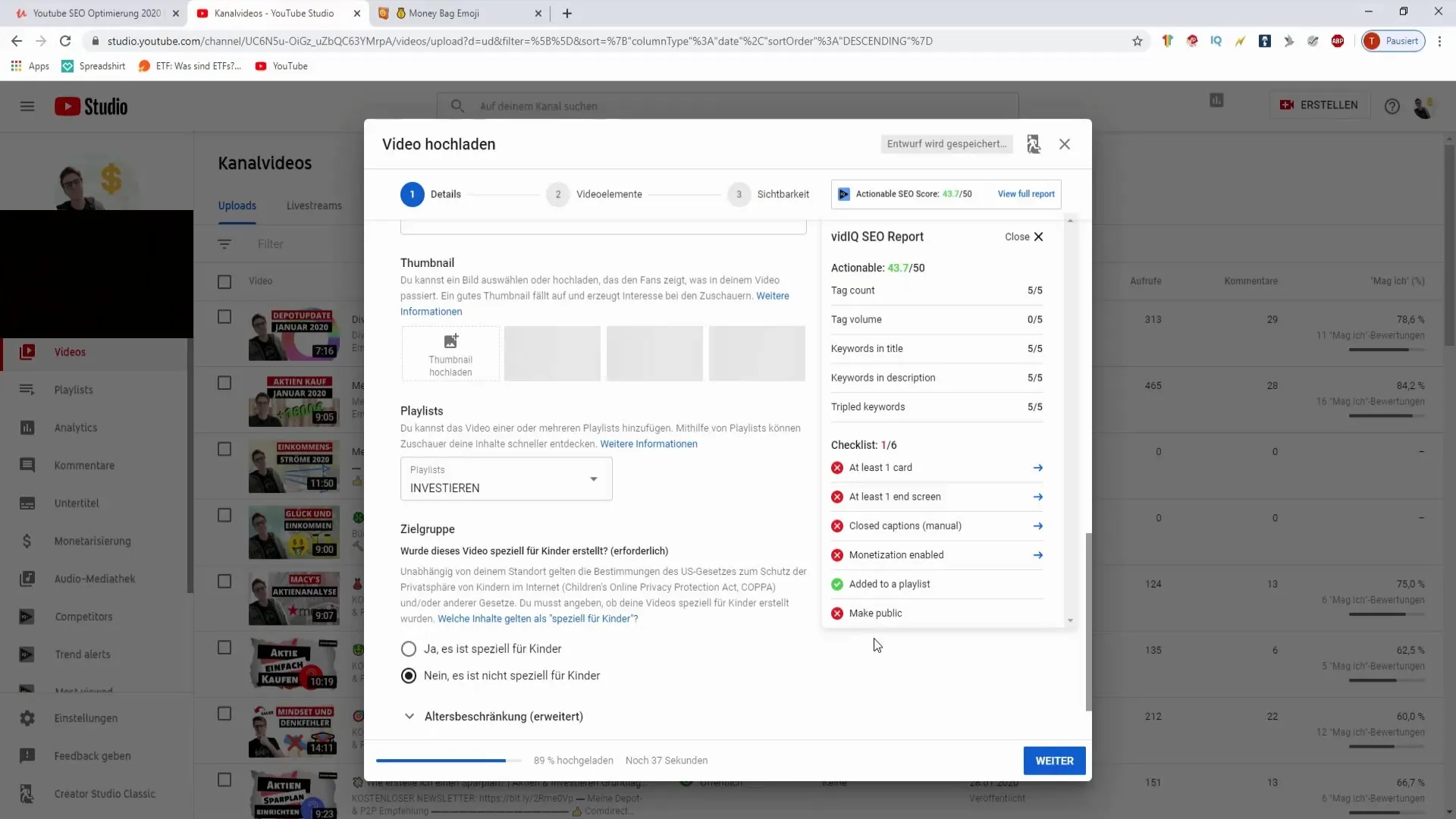Viewport: 1456px width, 819px height.
Task: Click the WEITER button
Action: pyautogui.click(x=1054, y=761)
